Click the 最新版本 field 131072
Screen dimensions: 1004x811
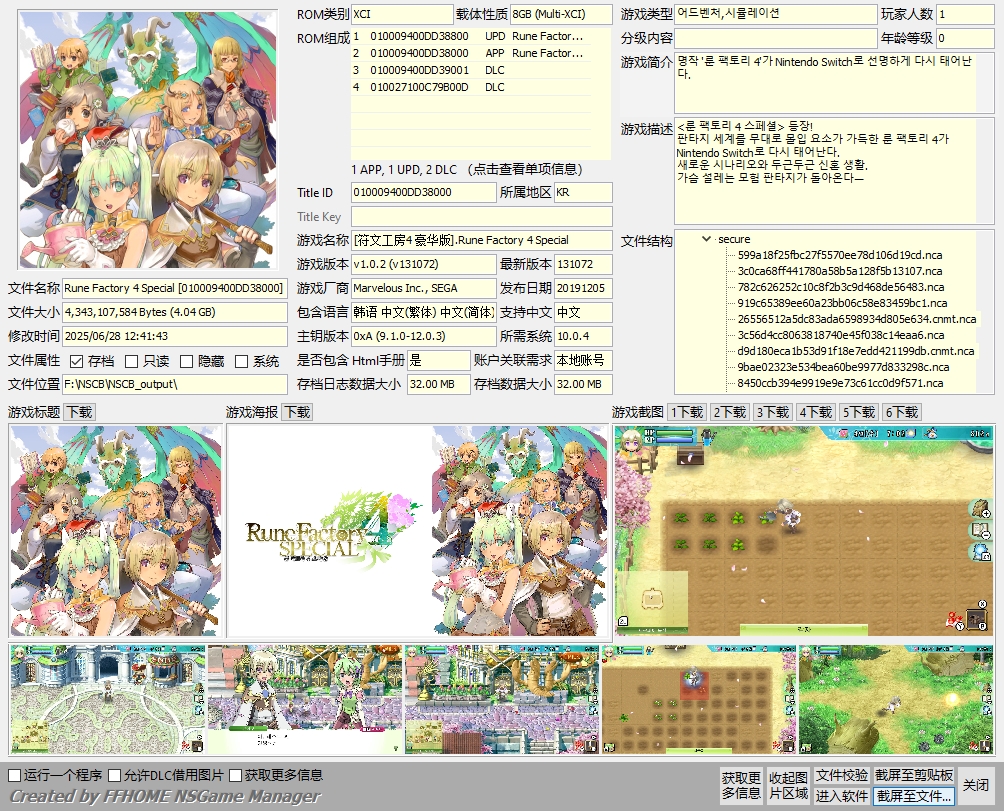pyautogui.click(x=583, y=264)
